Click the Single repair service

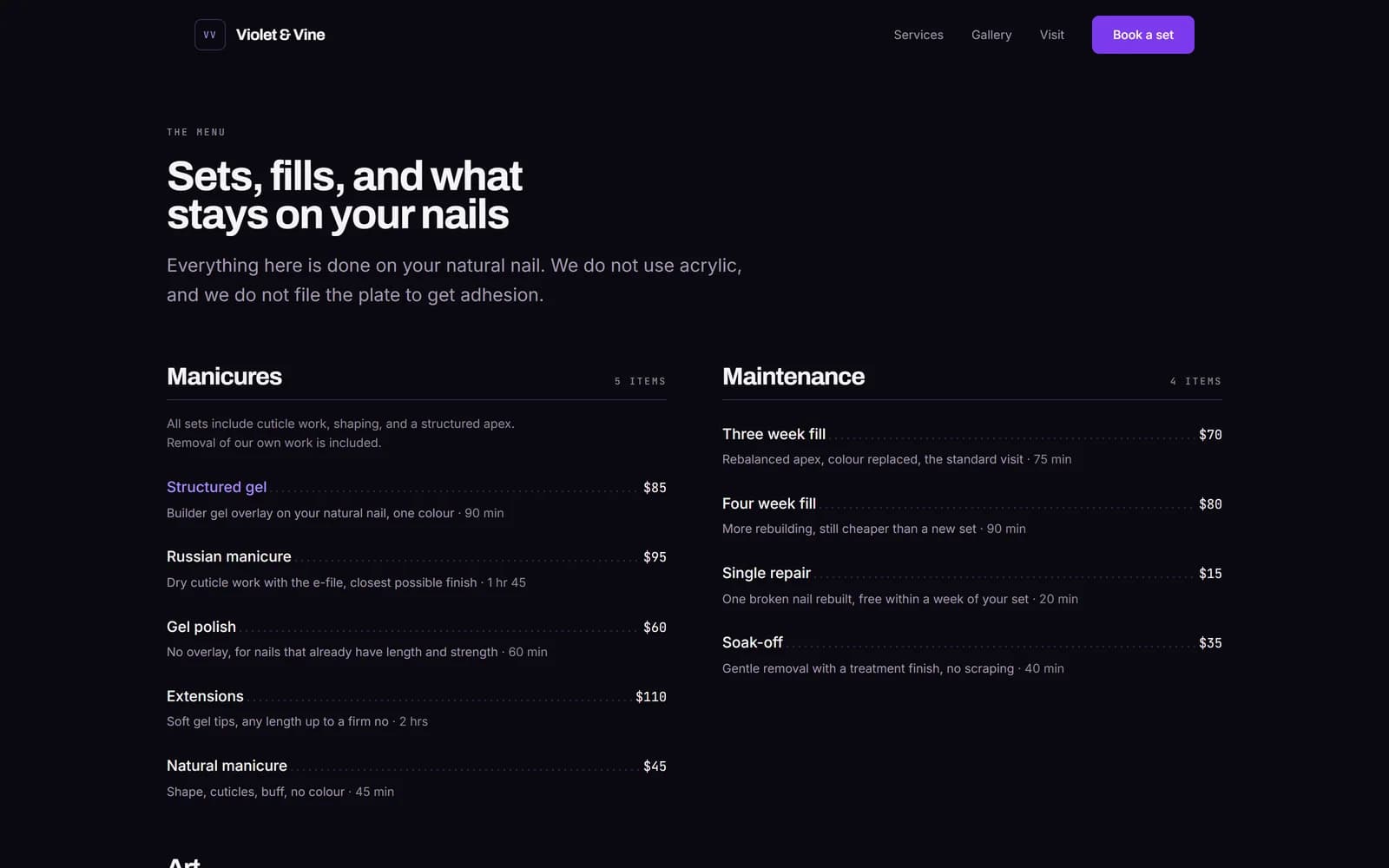coord(767,573)
